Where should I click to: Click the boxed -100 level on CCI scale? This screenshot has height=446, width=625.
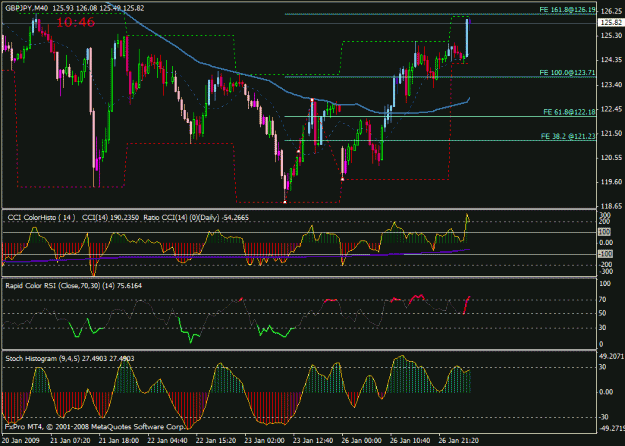tap(605, 254)
